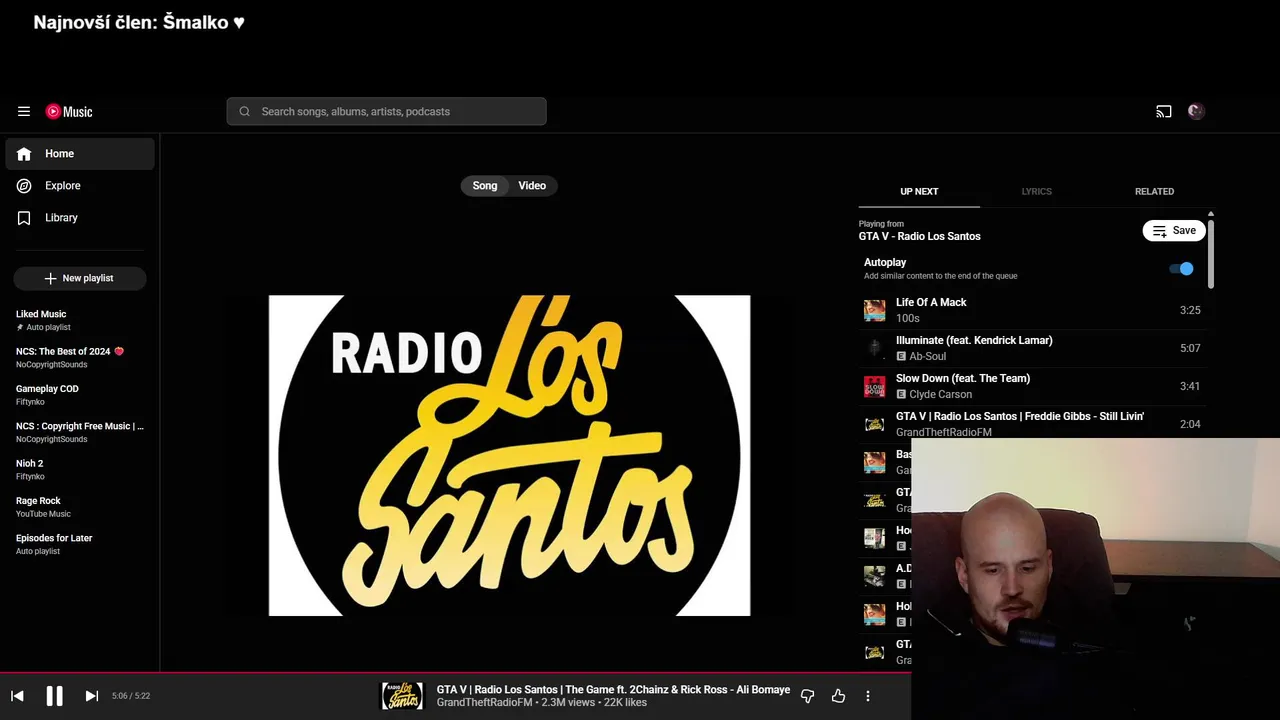Go to Library in sidebar
The image size is (1280, 720).
tap(80, 218)
